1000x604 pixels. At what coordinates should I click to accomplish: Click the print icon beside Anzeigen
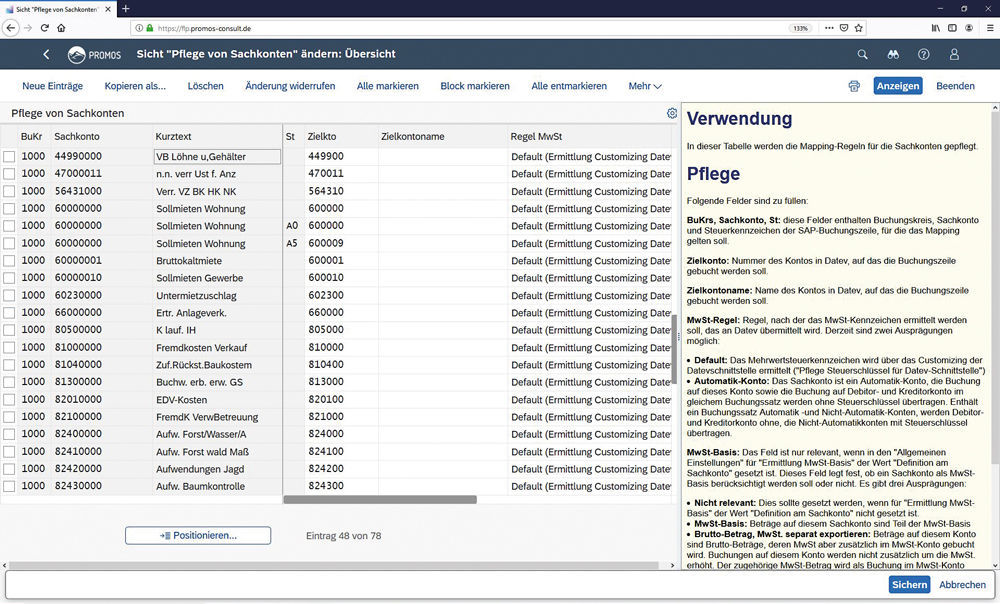tap(854, 86)
